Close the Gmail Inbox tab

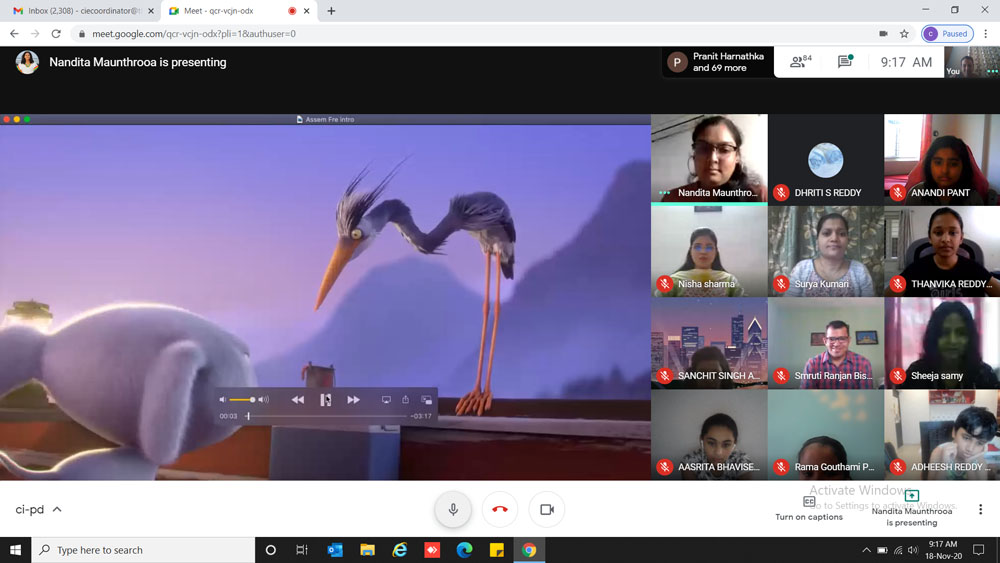coord(151,11)
